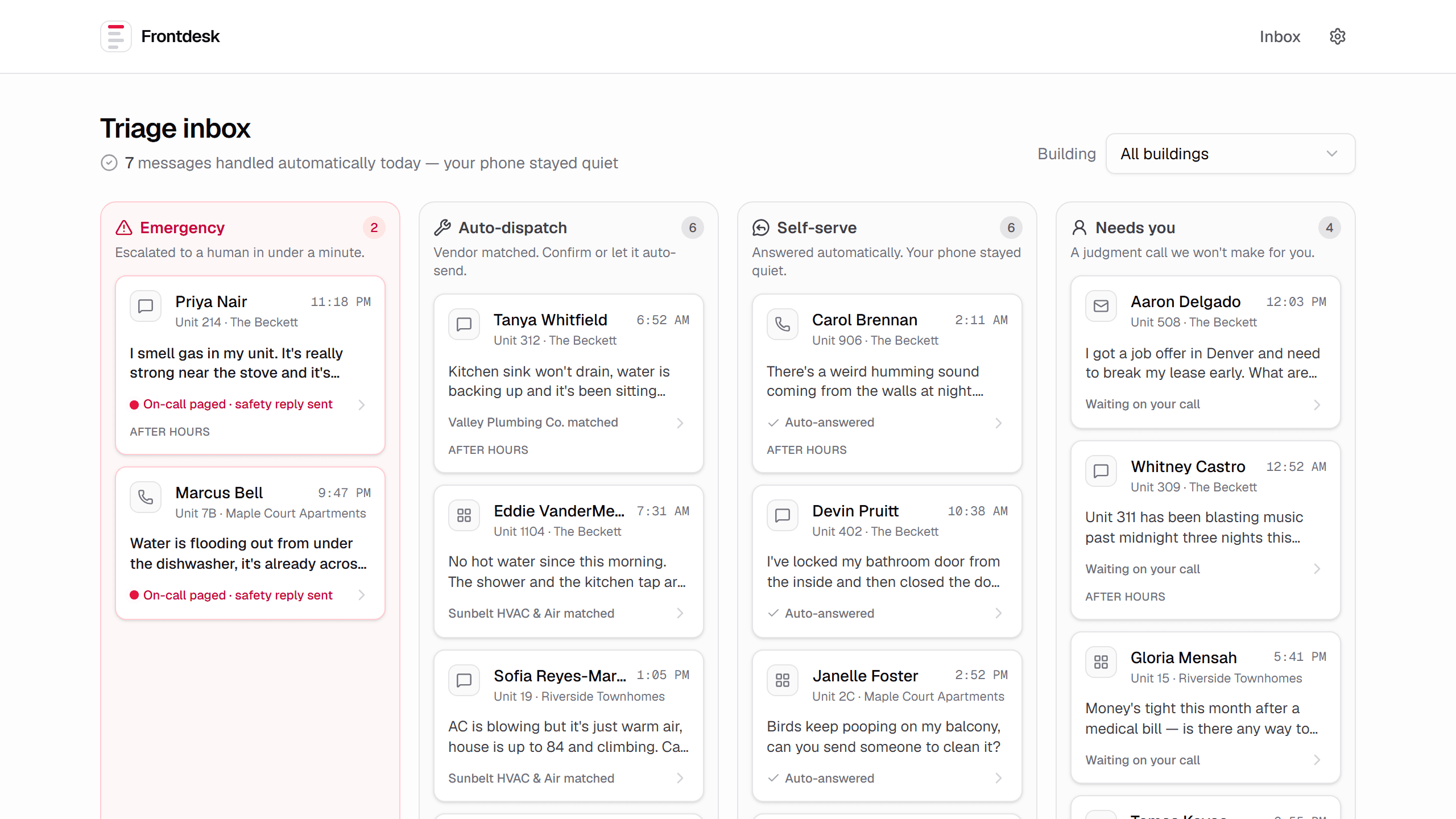Select the Emergency column heading
This screenshot has height=819, width=1456.
[182, 227]
